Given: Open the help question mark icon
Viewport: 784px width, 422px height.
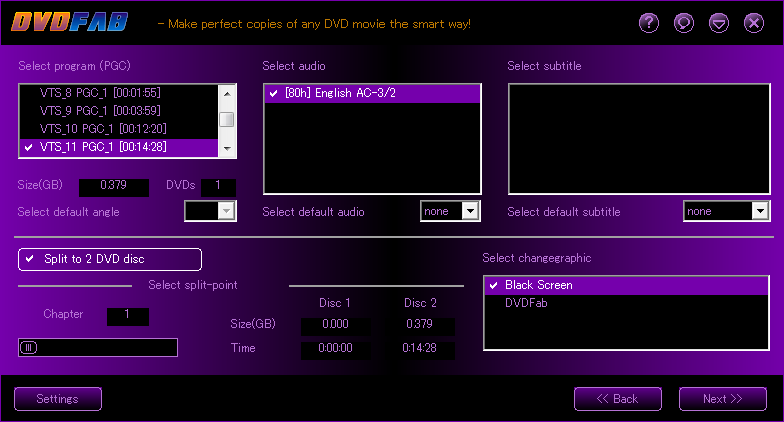Looking at the screenshot, I should (x=649, y=23).
